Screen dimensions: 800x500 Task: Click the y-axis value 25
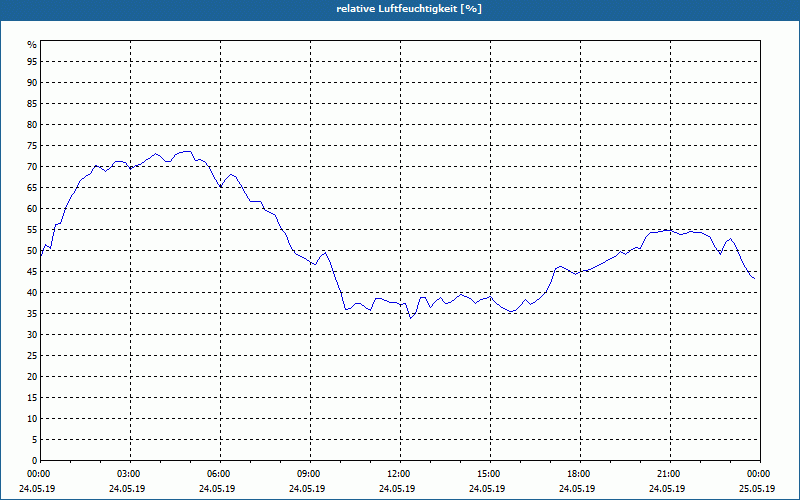pyautogui.click(x=32, y=356)
